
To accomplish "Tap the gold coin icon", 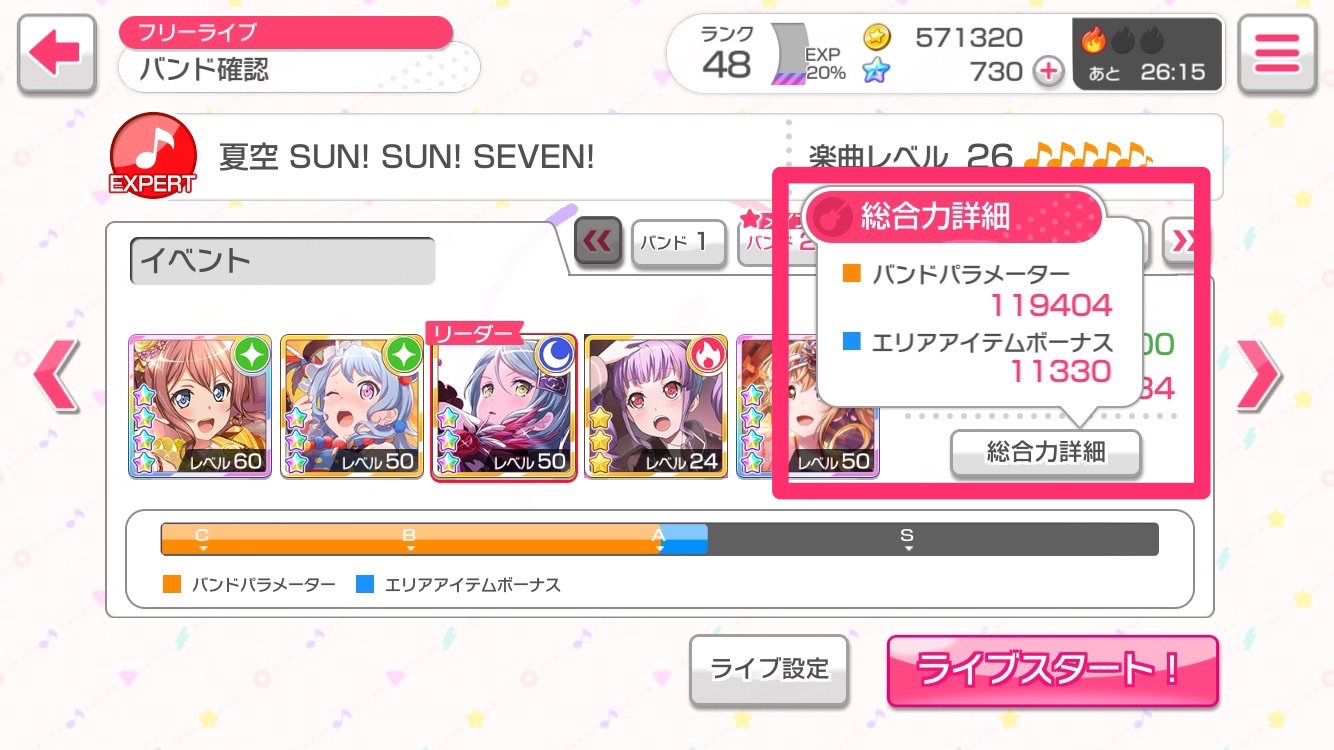I will (877, 38).
